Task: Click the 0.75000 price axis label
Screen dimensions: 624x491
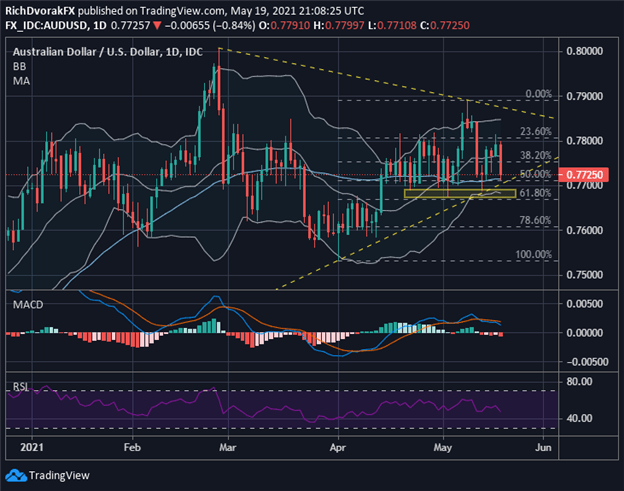Action: [585, 275]
